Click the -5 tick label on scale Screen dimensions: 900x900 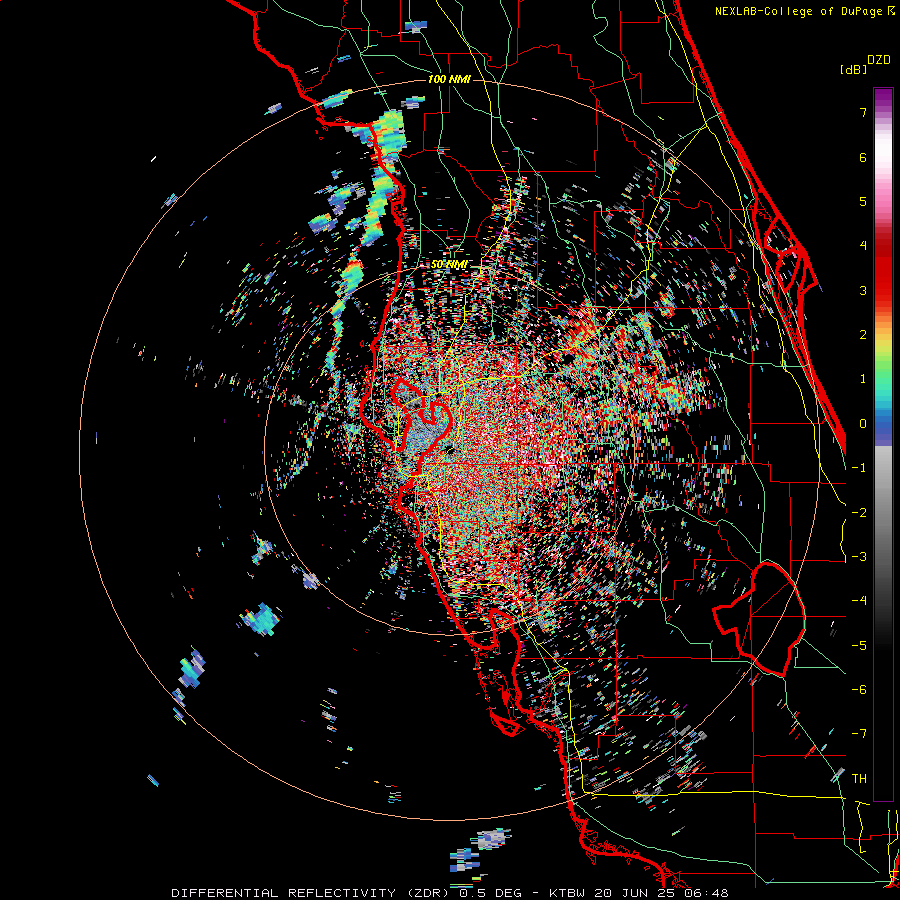click(859, 646)
